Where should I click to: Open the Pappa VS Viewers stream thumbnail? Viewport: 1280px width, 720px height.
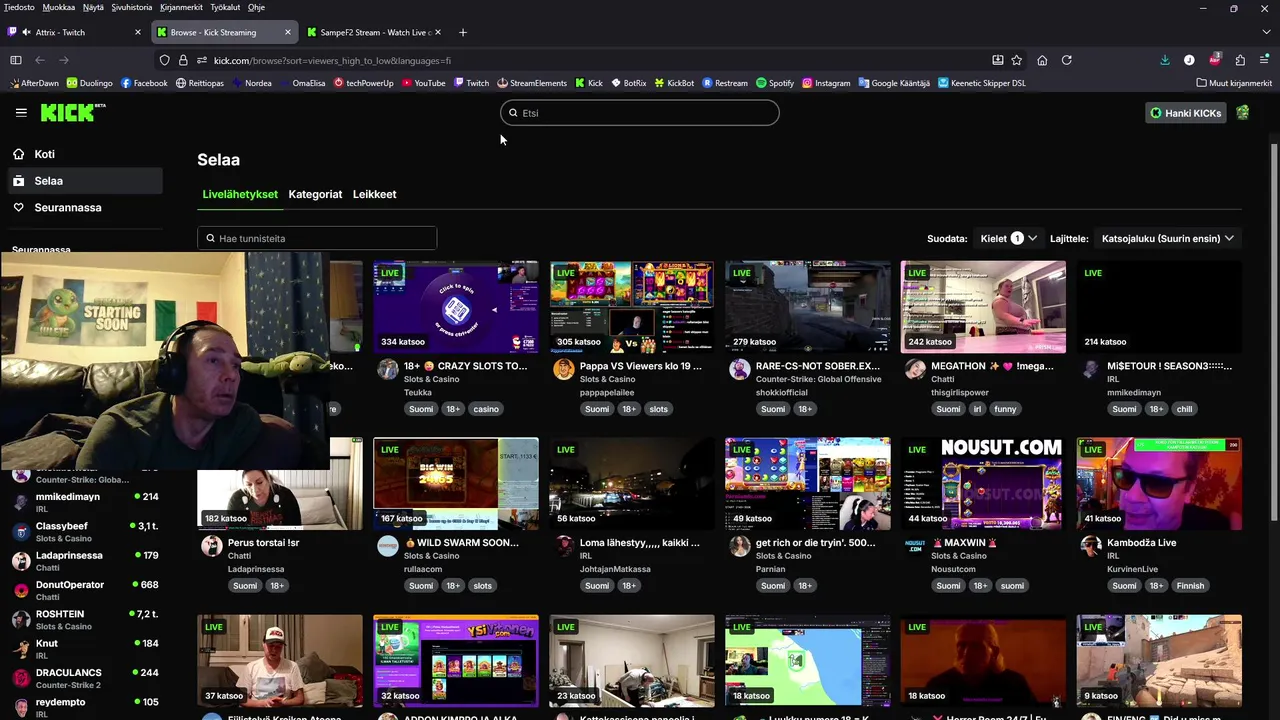(x=632, y=307)
